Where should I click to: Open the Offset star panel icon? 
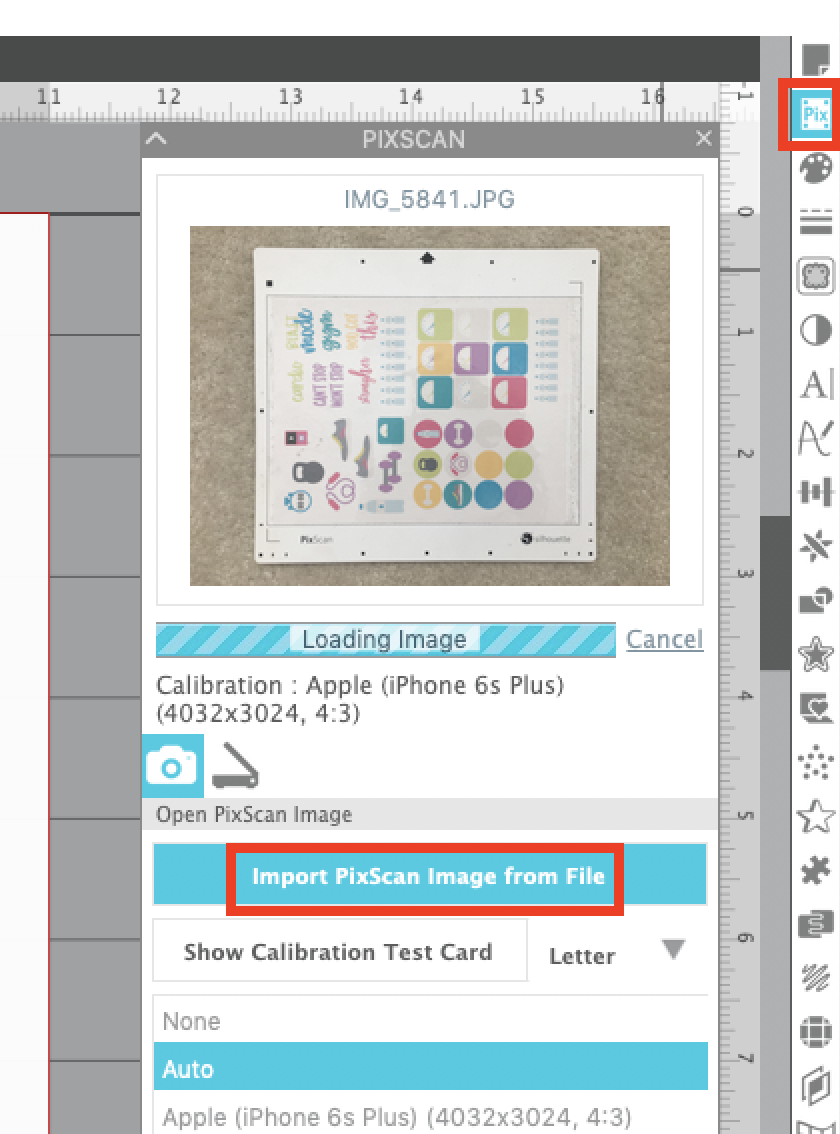click(x=815, y=654)
